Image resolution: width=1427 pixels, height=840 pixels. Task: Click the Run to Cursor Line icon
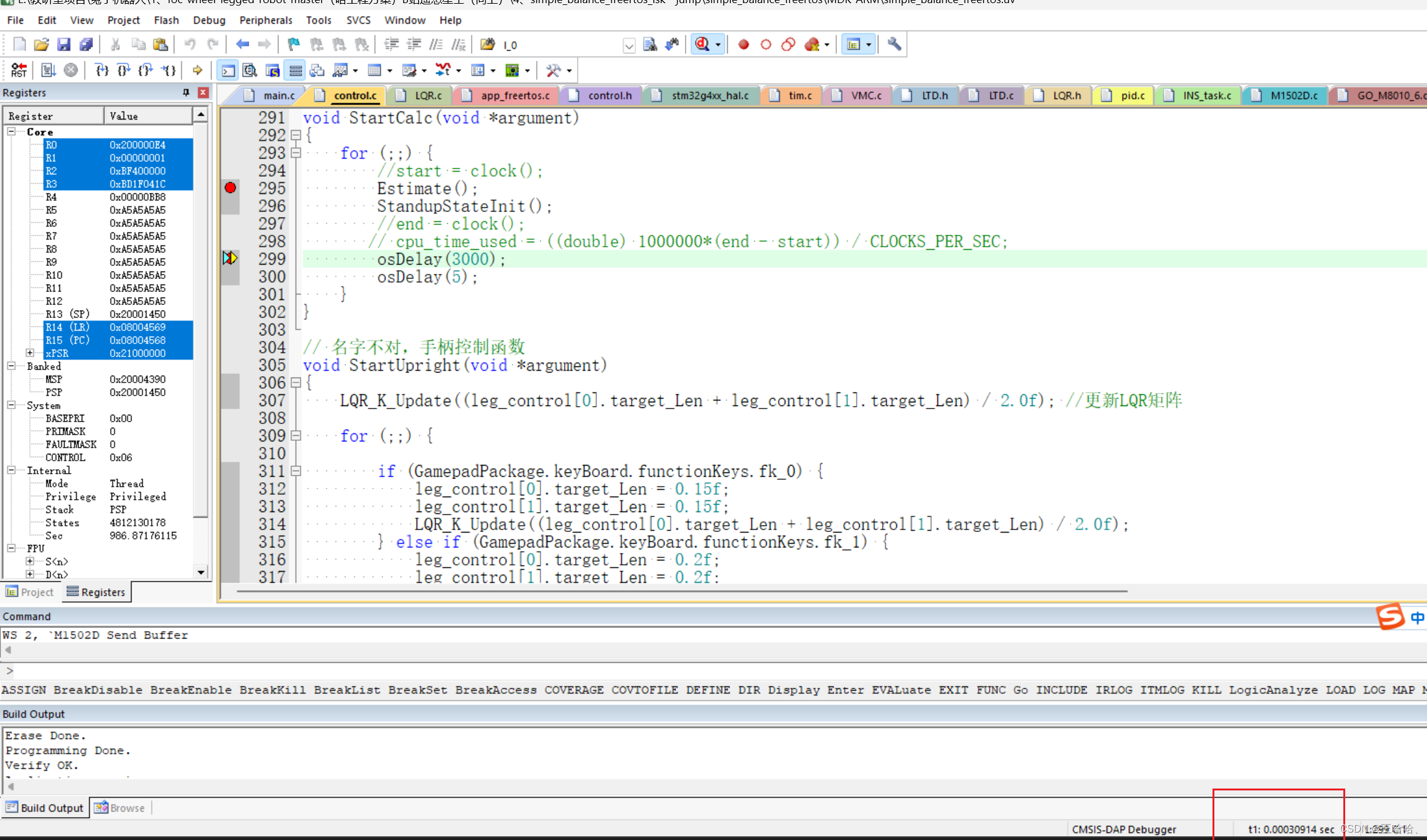pos(169,70)
